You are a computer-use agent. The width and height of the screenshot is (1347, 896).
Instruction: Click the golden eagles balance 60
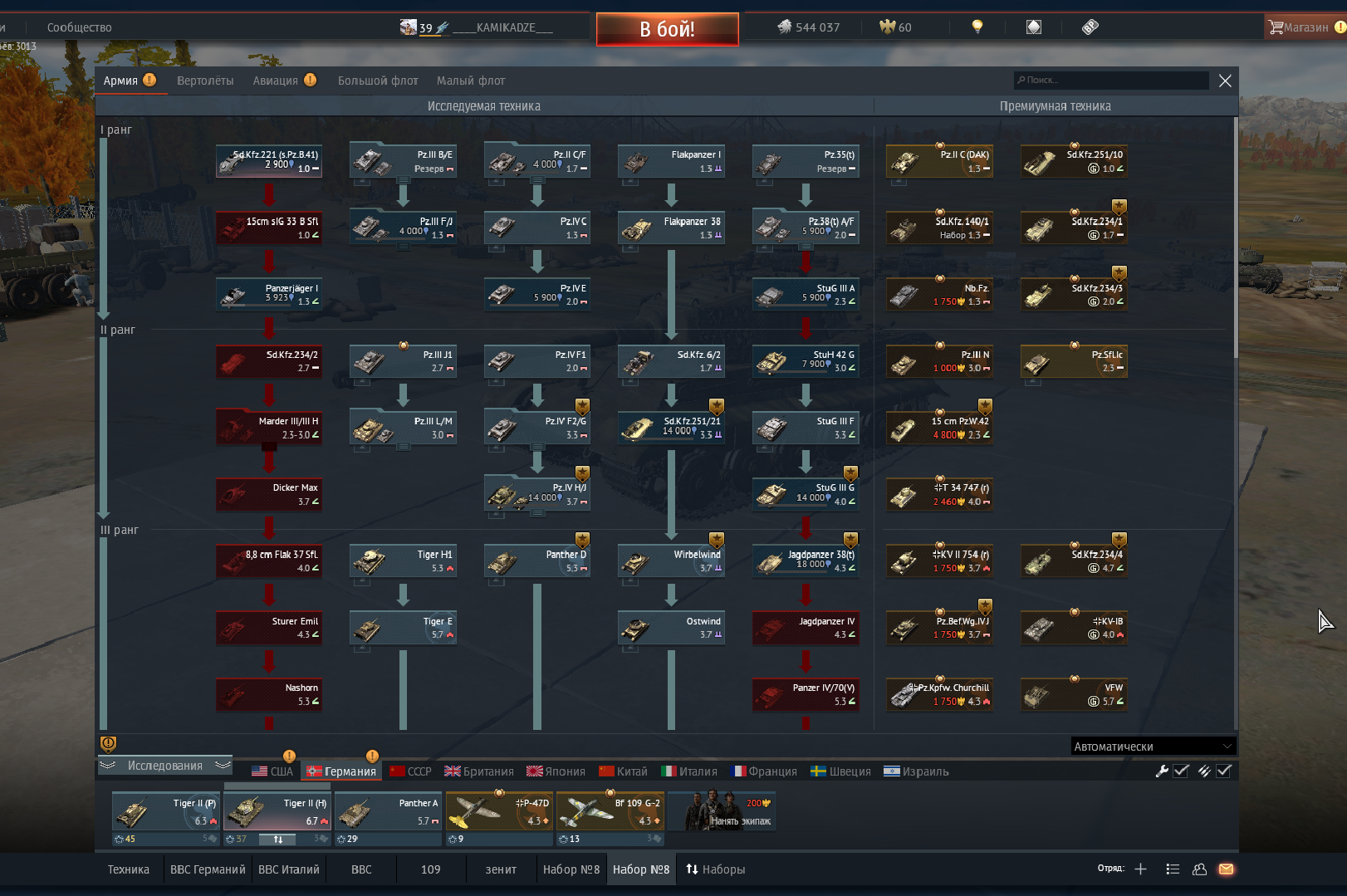tap(895, 27)
